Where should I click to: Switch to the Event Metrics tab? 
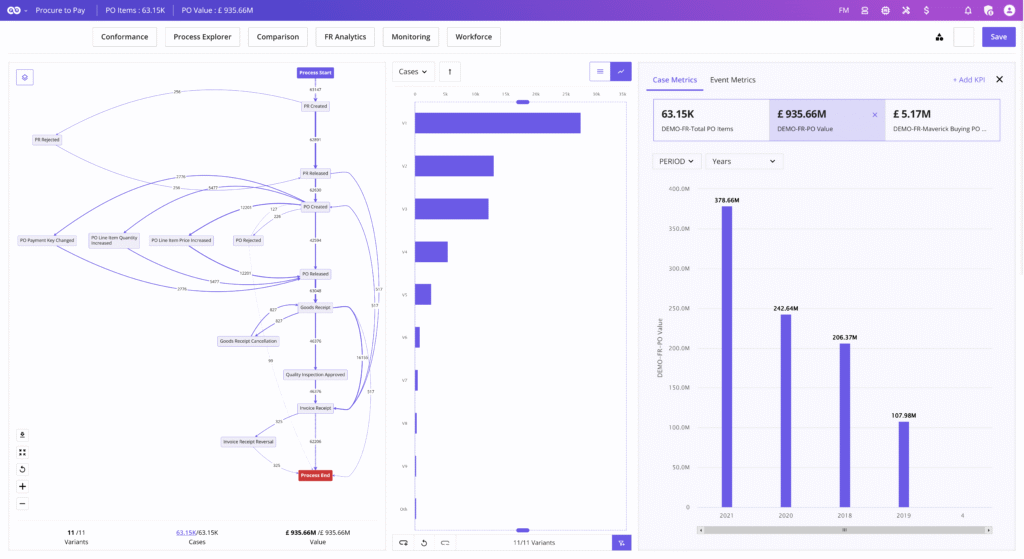pyautogui.click(x=732, y=80)
